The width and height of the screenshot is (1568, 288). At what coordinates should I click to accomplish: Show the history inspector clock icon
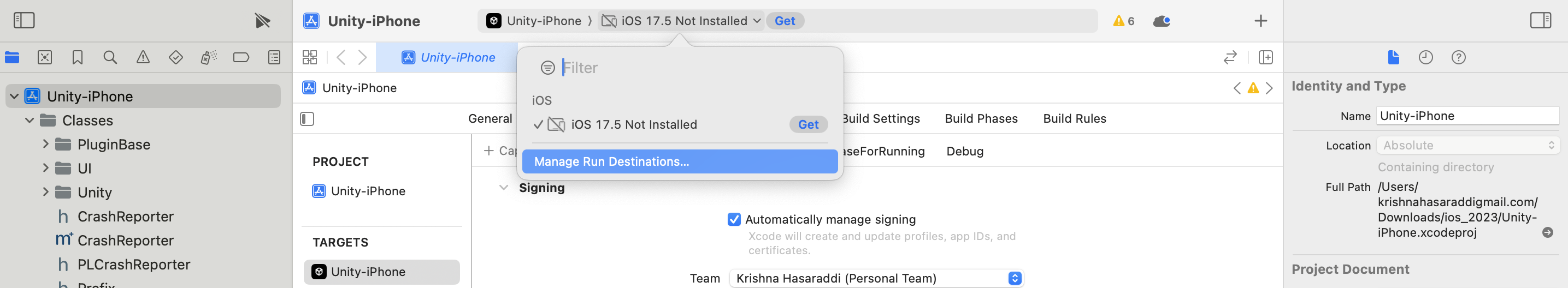1425,57
